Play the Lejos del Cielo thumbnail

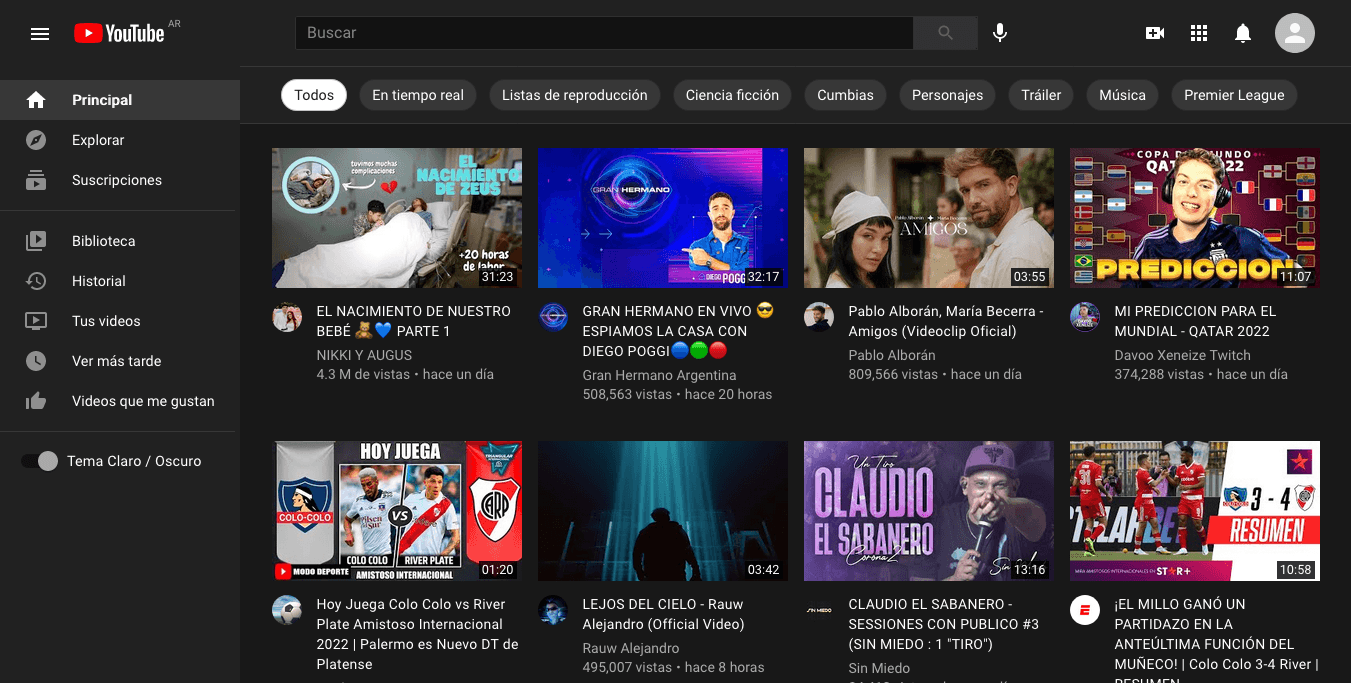[x=663, y=511]
